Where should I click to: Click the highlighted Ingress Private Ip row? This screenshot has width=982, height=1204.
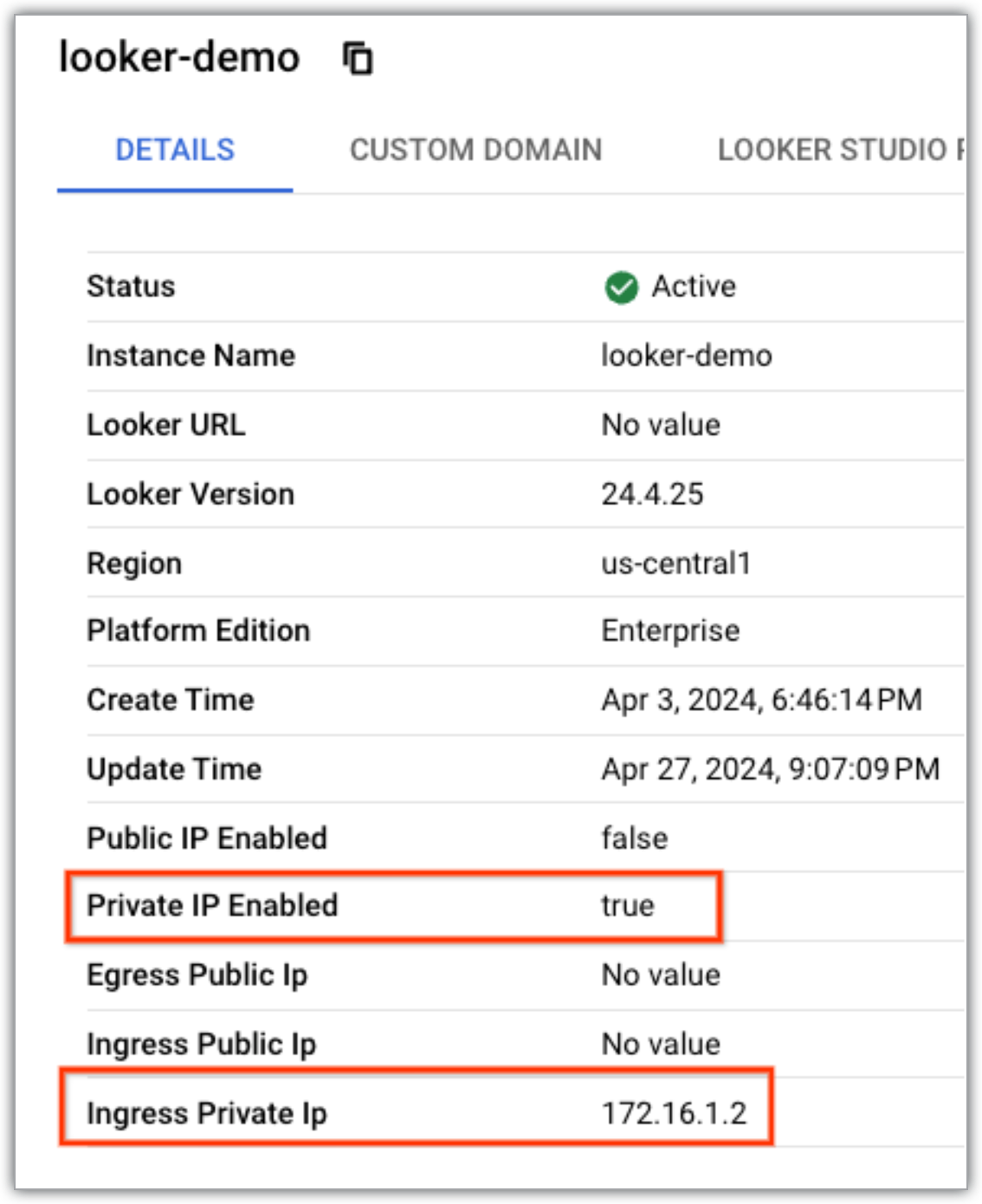tap(416, 1113)
